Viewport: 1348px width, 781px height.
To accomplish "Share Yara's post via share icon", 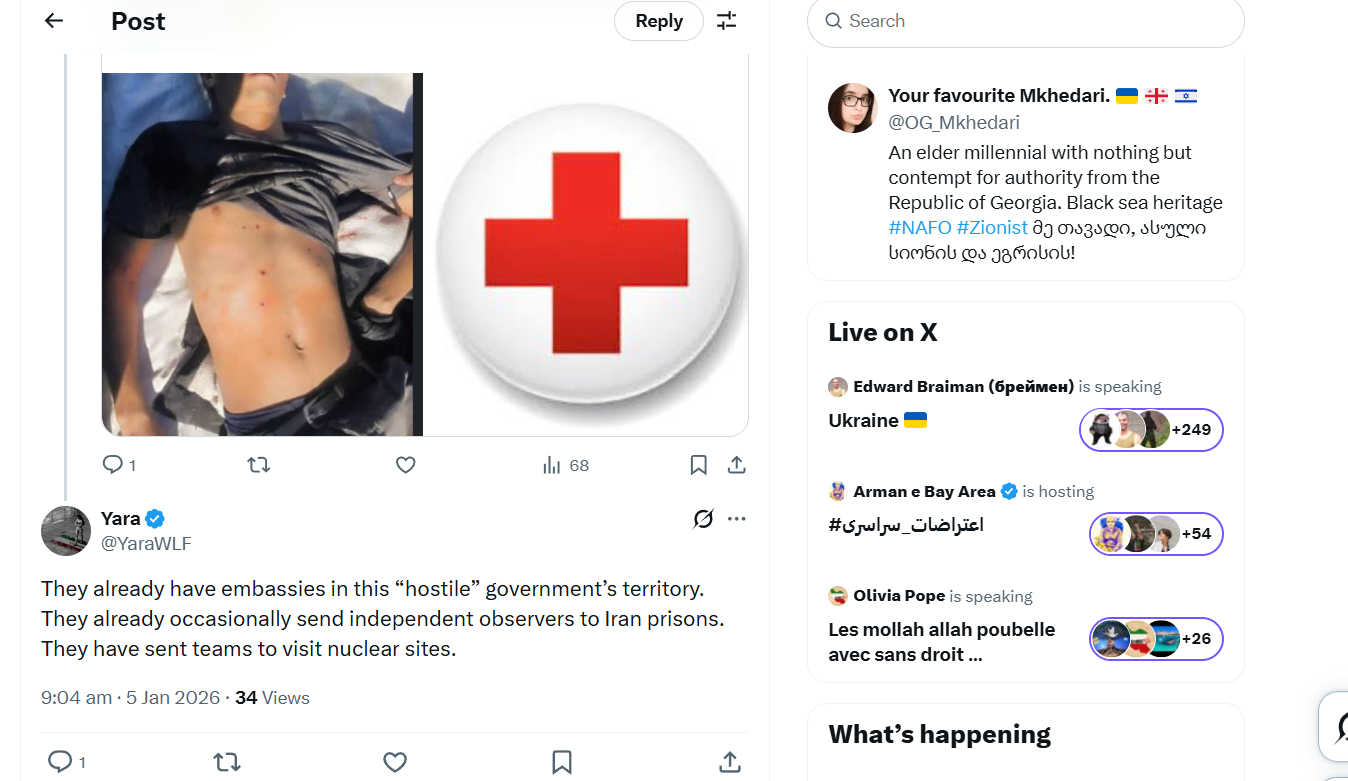I will (730, 762).
